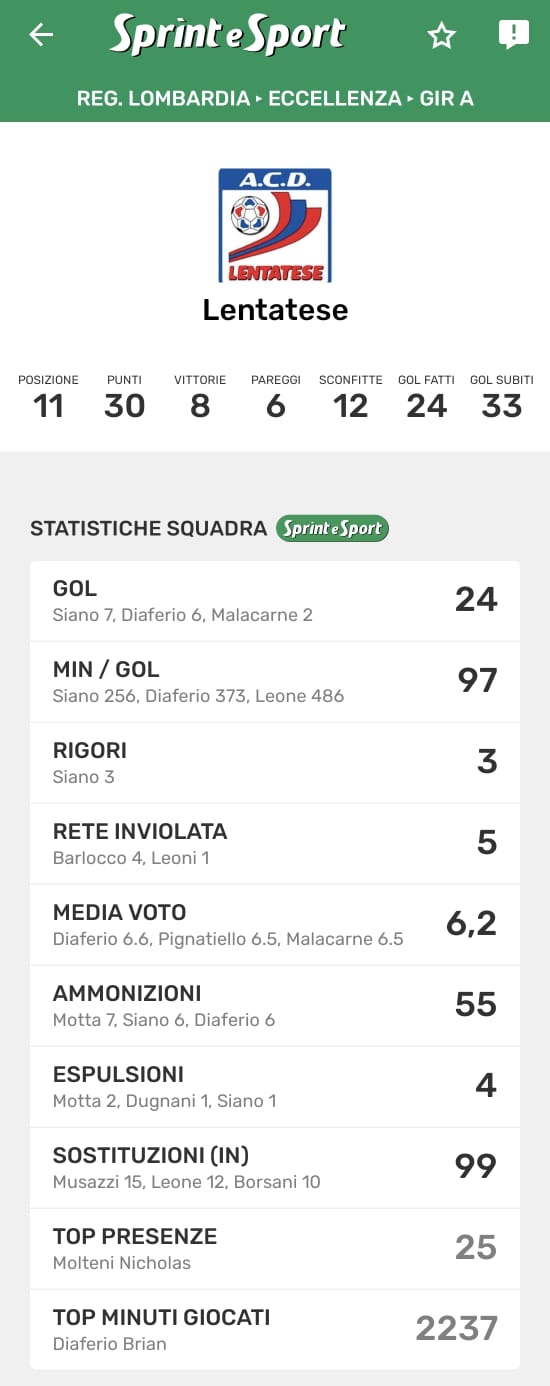This screenshot has height=1386, width=550.
Task: Select TOP PRESENZE Molteni Nicholas row
Action: [x=275, y=1249]
